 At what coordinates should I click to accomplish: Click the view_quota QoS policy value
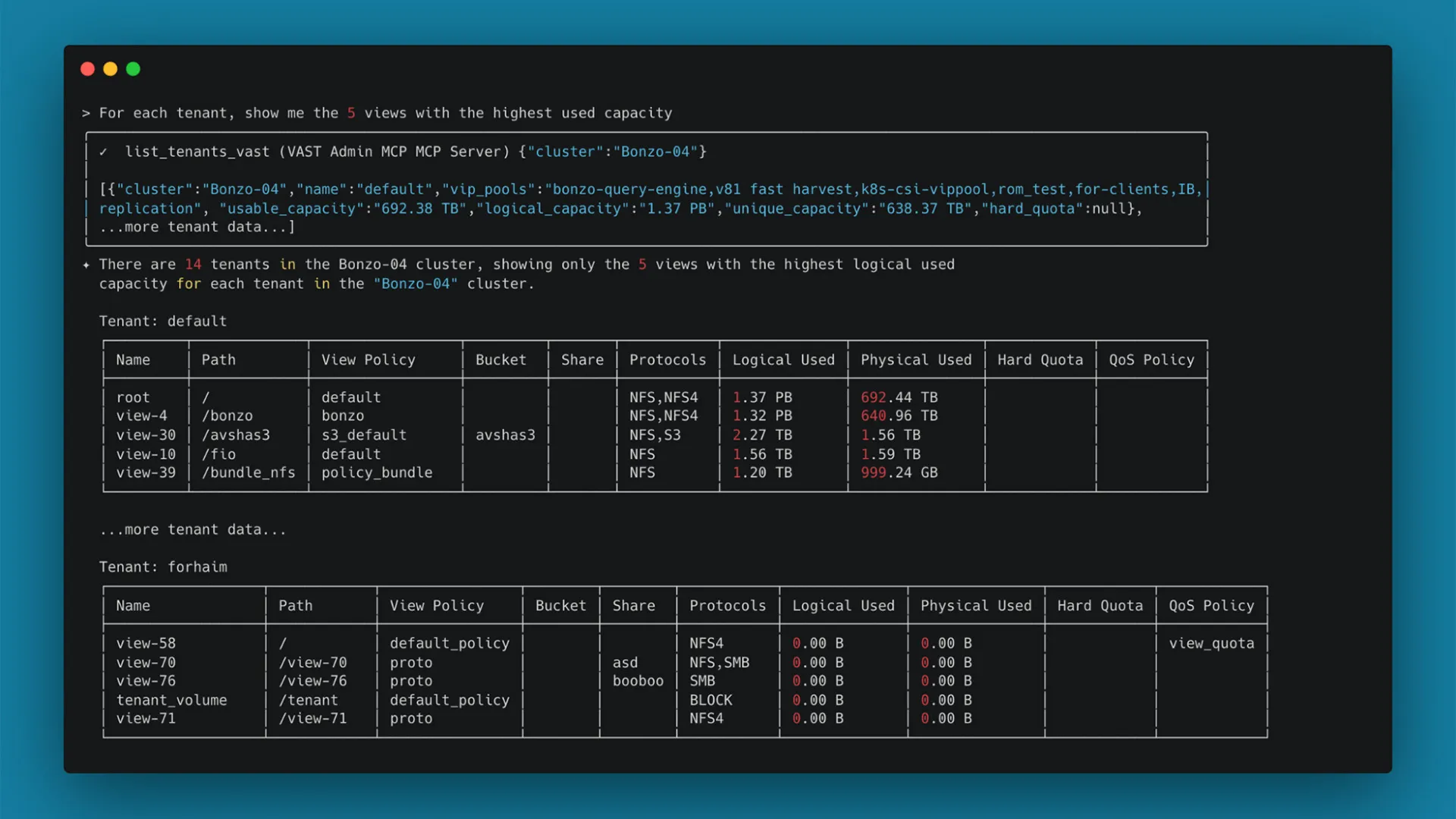pyautogui.click(x=1211, y=644)
